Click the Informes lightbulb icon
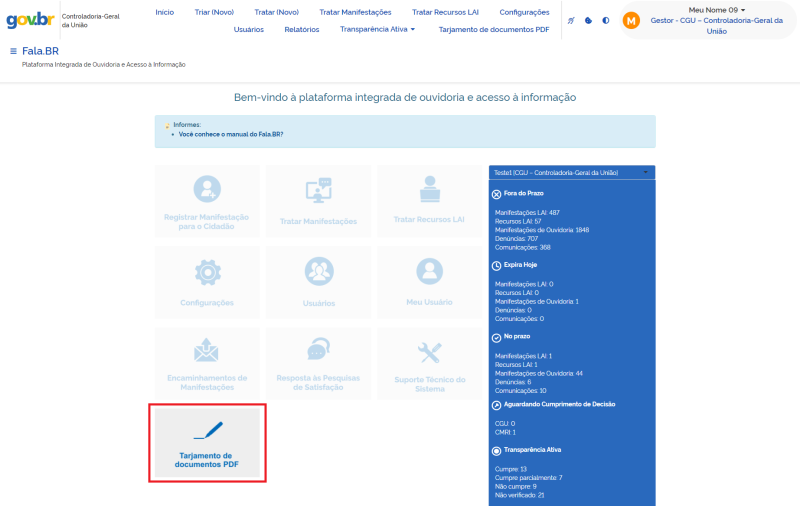This screenshot has width=800, height=506. (167, 125)
